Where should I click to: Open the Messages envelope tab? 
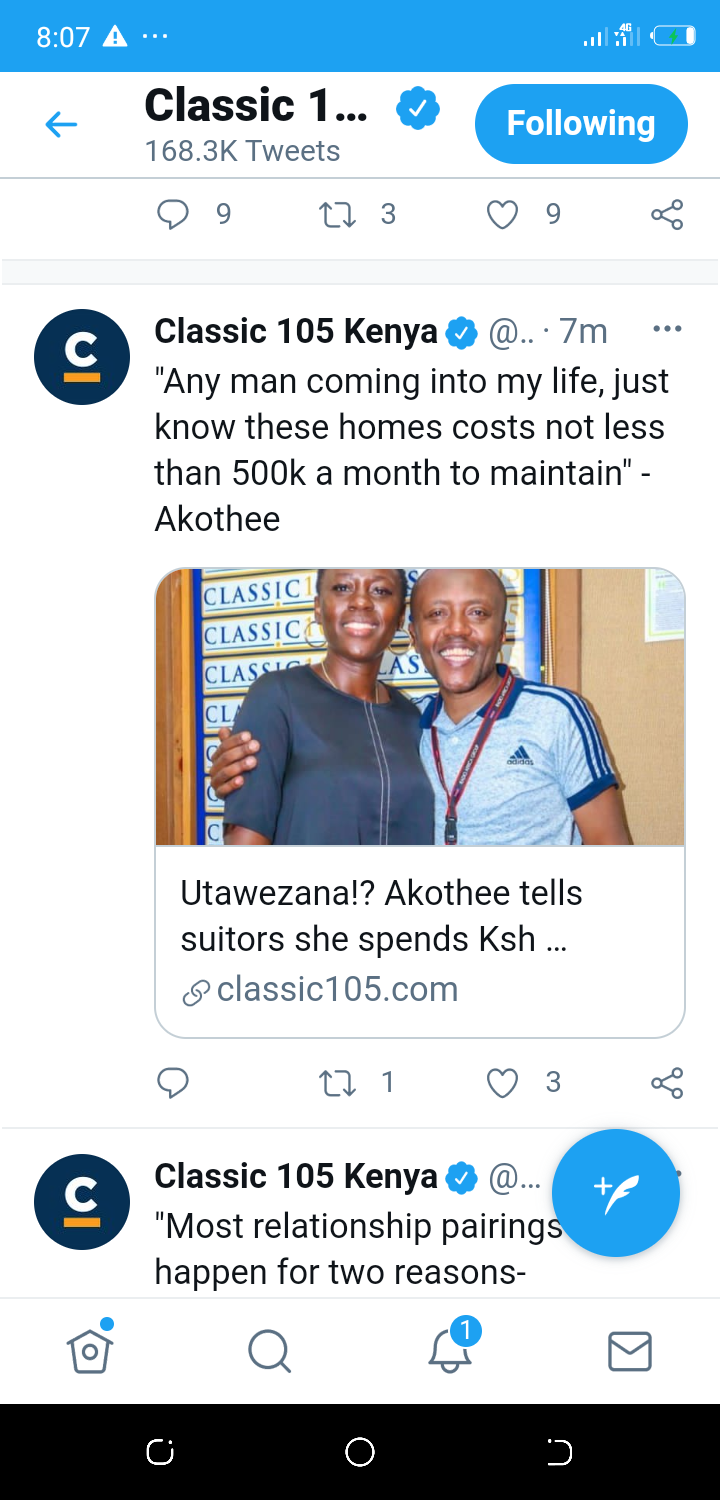click(x=630, y=1352)
